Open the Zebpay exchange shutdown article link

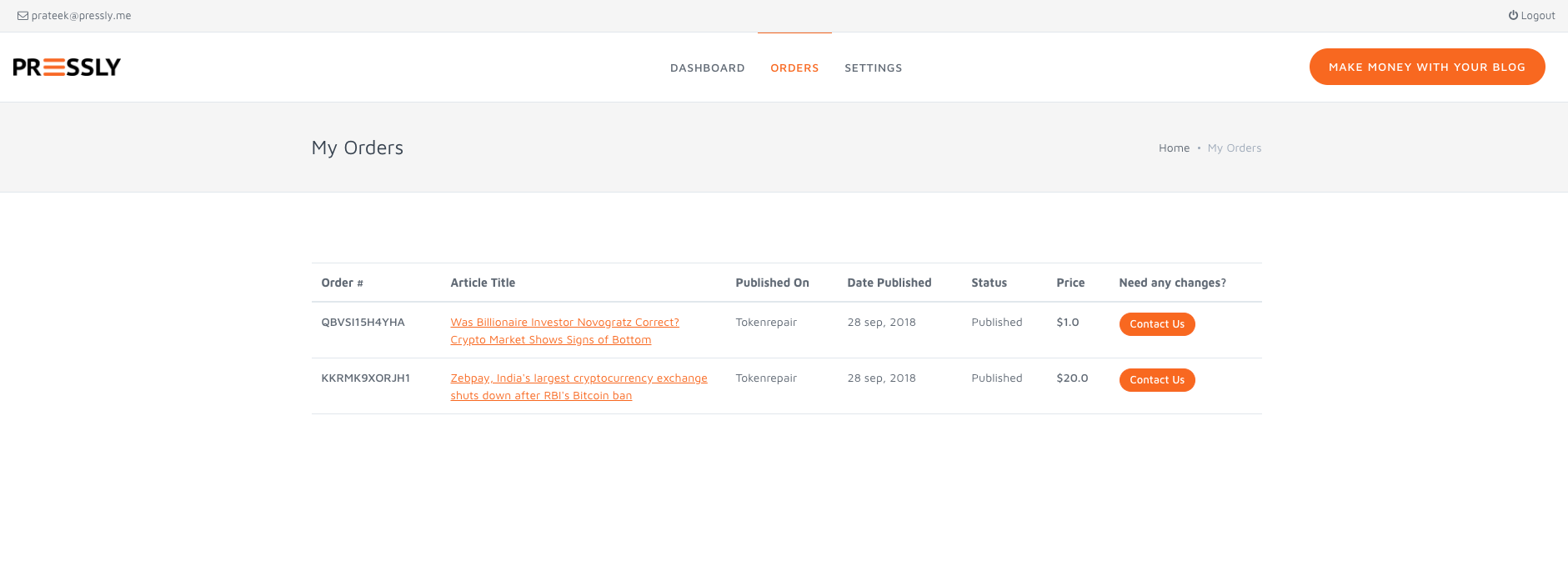(x=579, y=387)
